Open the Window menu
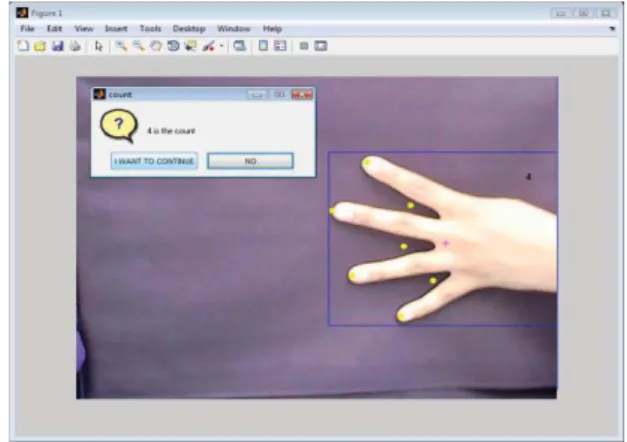 pyautogui.click(x=234, y=29)
